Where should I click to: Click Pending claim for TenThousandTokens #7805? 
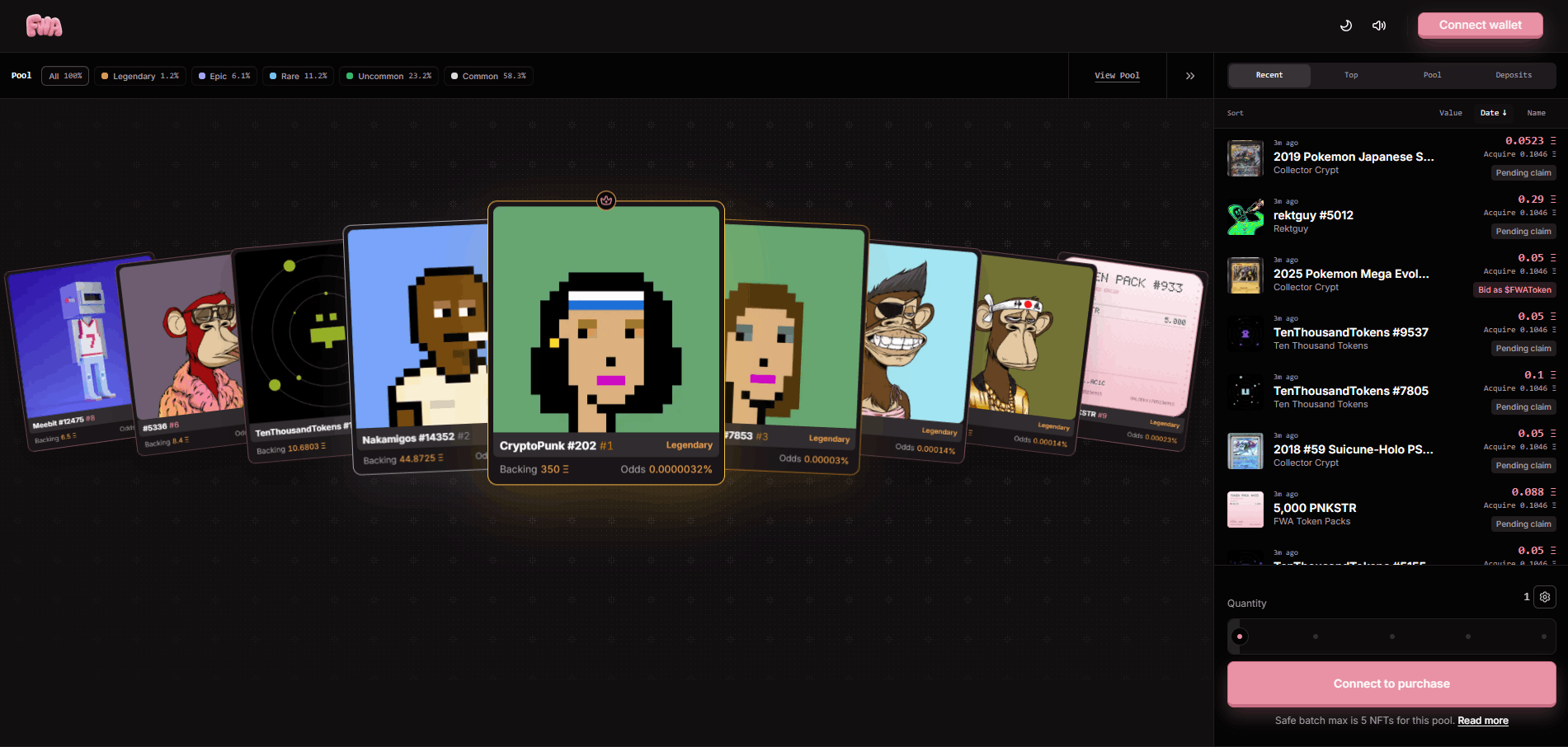click(1523, 407)
